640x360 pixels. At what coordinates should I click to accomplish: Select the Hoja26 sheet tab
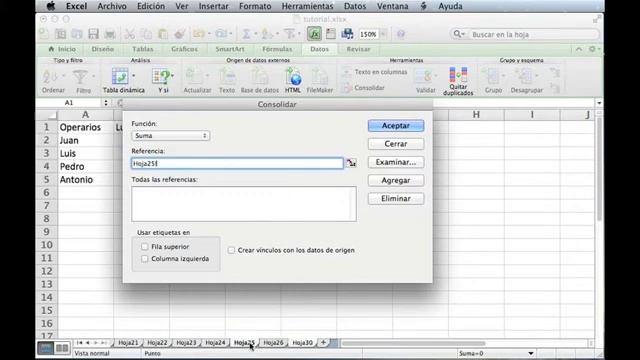pyautogui.click(x=273, y=343)
